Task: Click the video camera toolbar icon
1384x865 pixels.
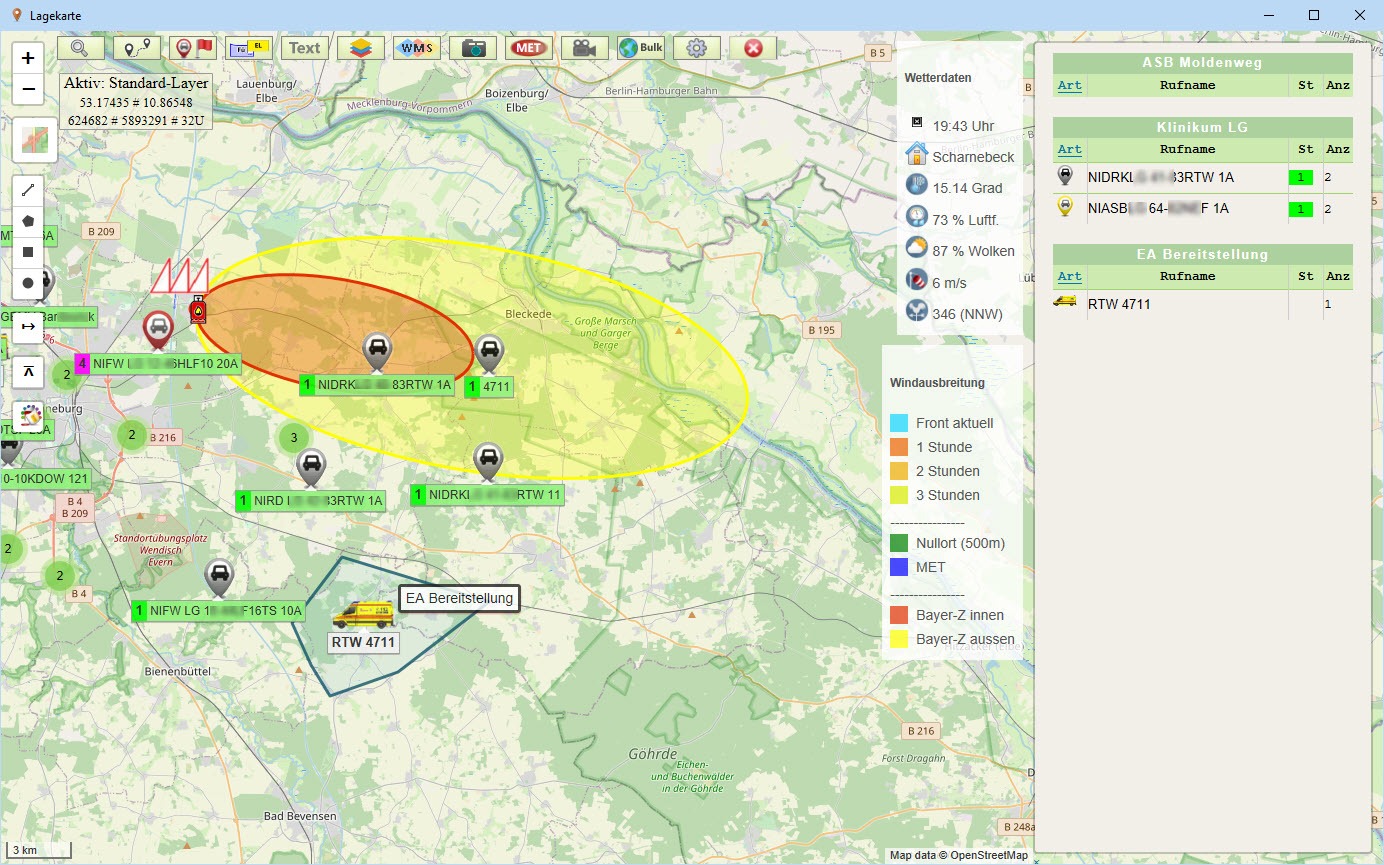Action: tap(585, 48)
